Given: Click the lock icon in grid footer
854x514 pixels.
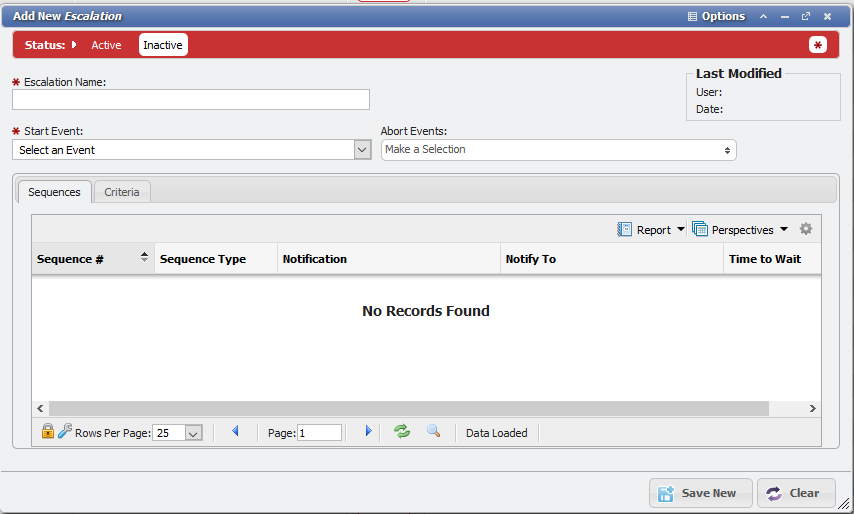Looking at the screenshot, I should 47,432.
